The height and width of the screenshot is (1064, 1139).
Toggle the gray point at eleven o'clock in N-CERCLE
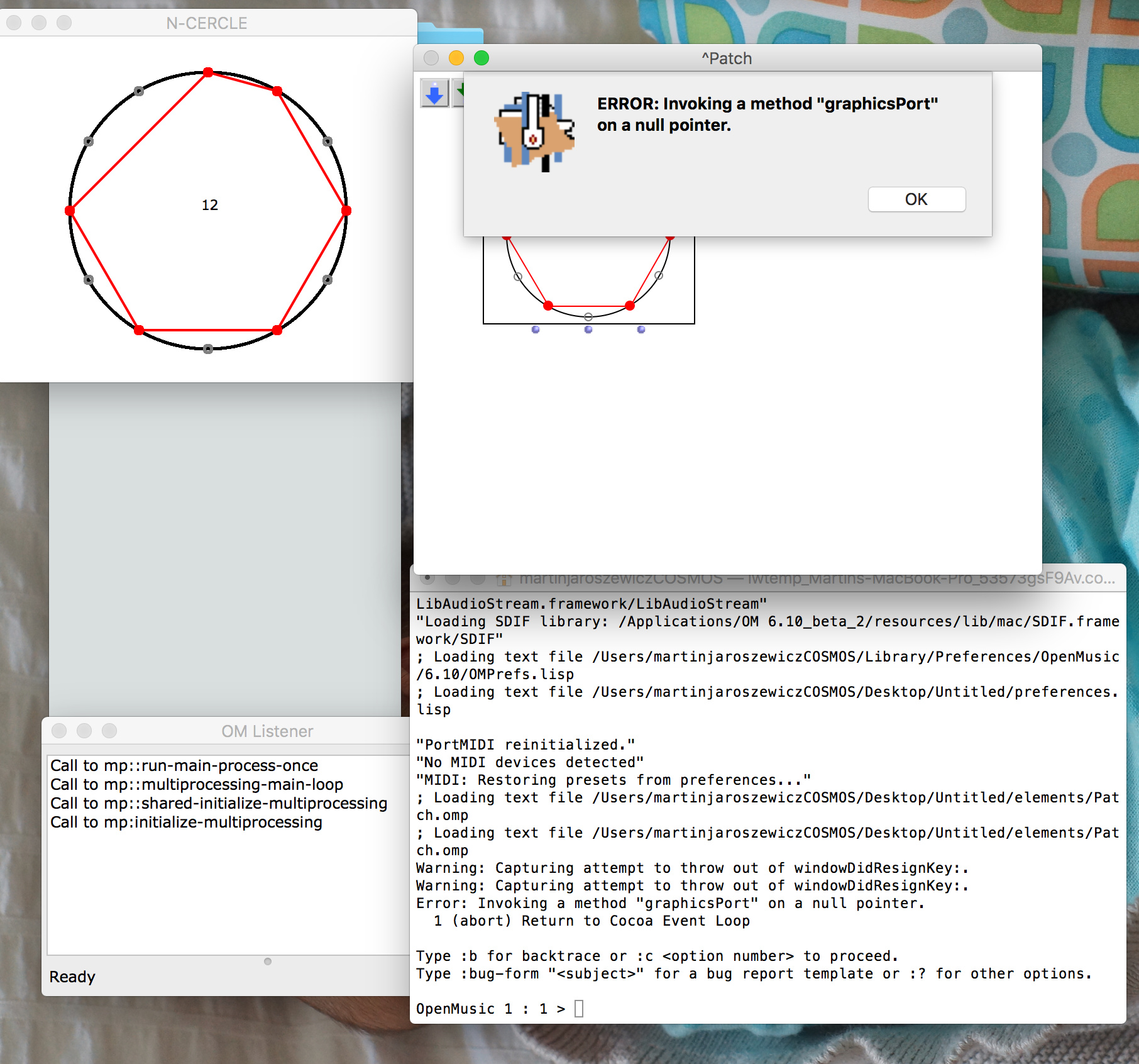tap(139, 91)
